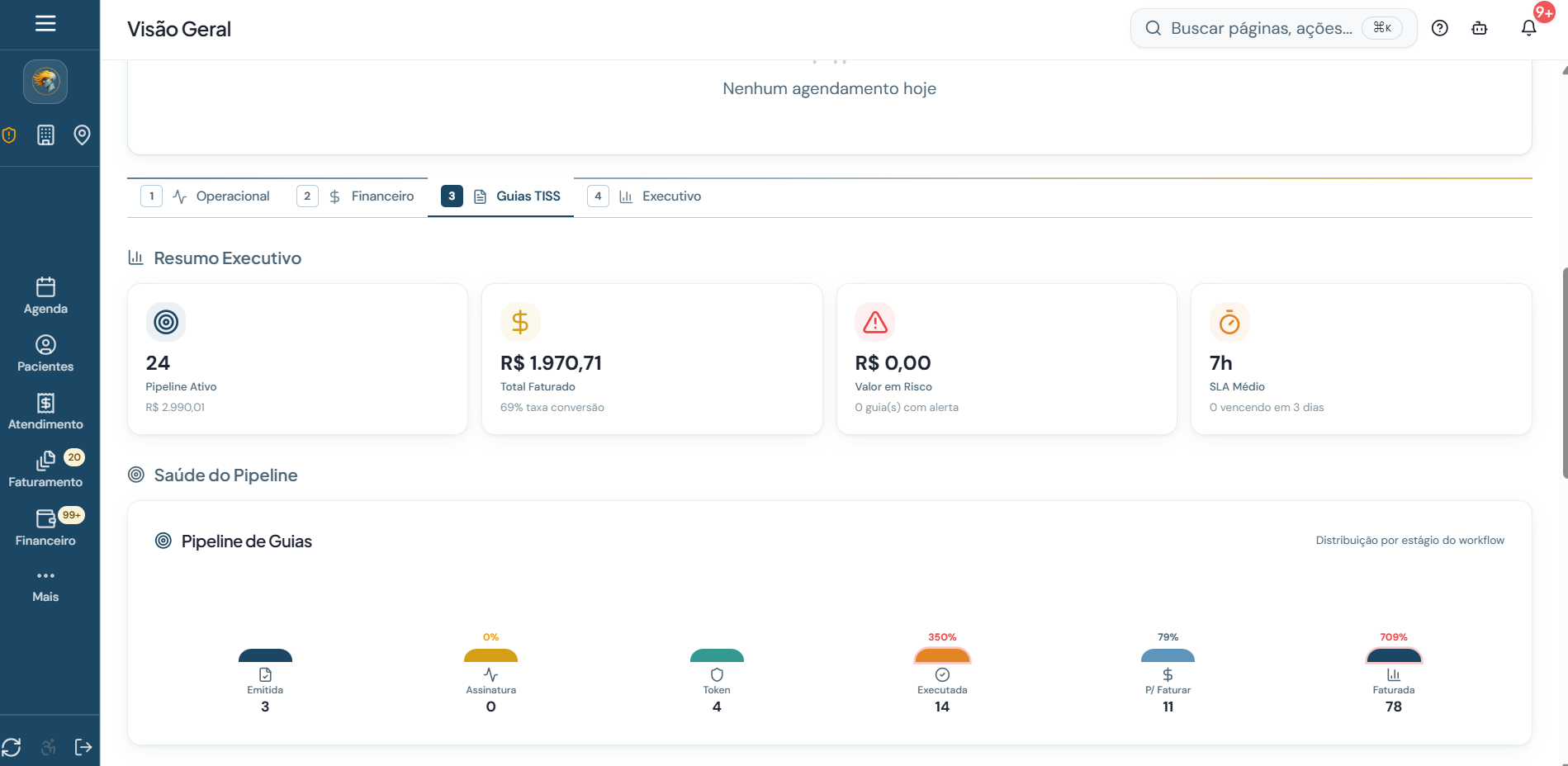The image size is (1568, 766).
Task: Select the Token pipeline stage
Action: (717, 682)
